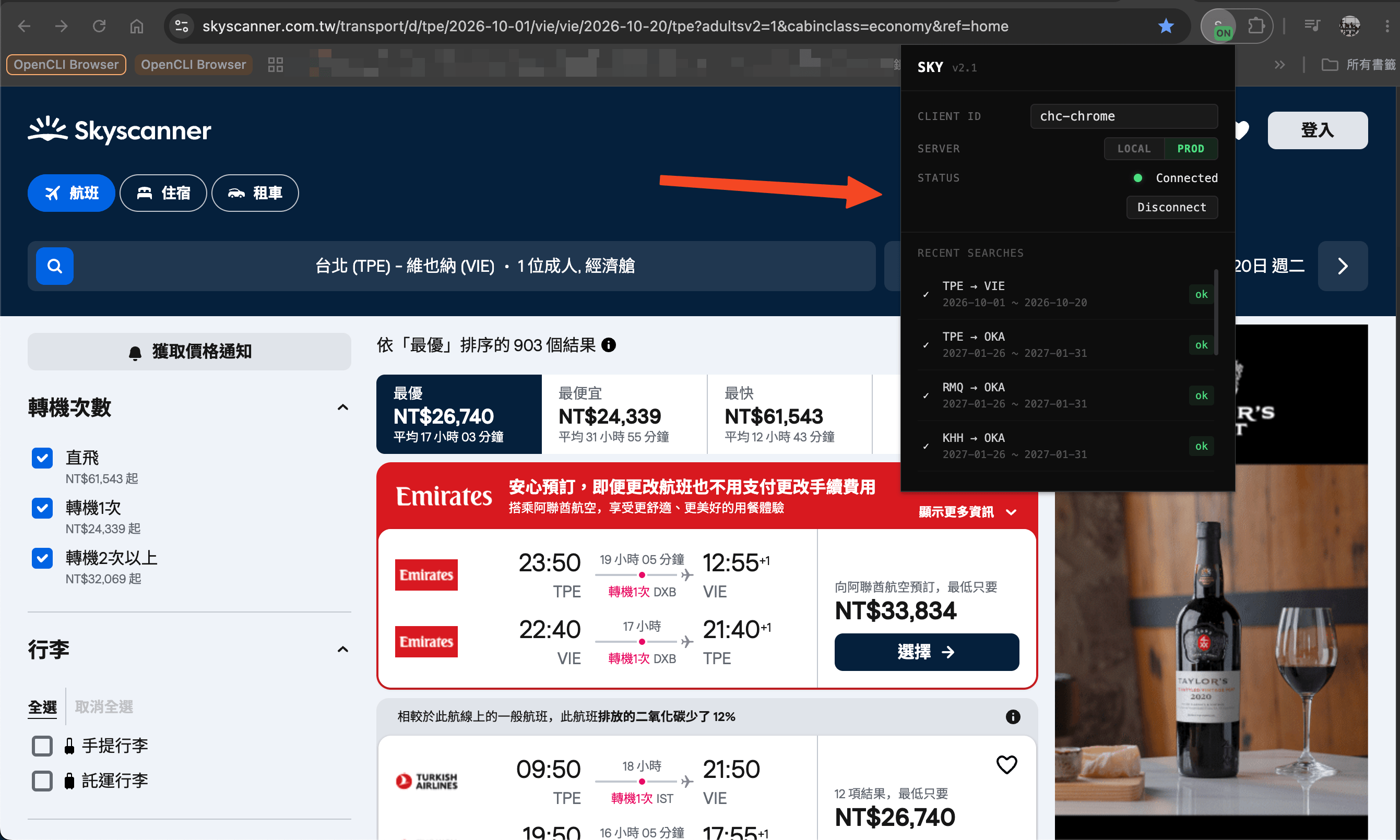Expand 顯示更多資訊 on Emirates banner

click(x=967, y=512)
